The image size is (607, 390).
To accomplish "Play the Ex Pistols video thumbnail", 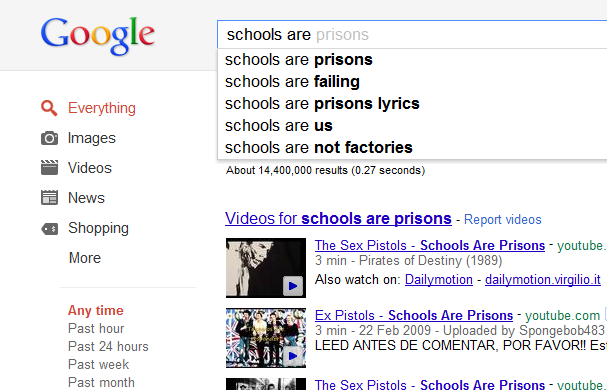I will coord(266,338).
